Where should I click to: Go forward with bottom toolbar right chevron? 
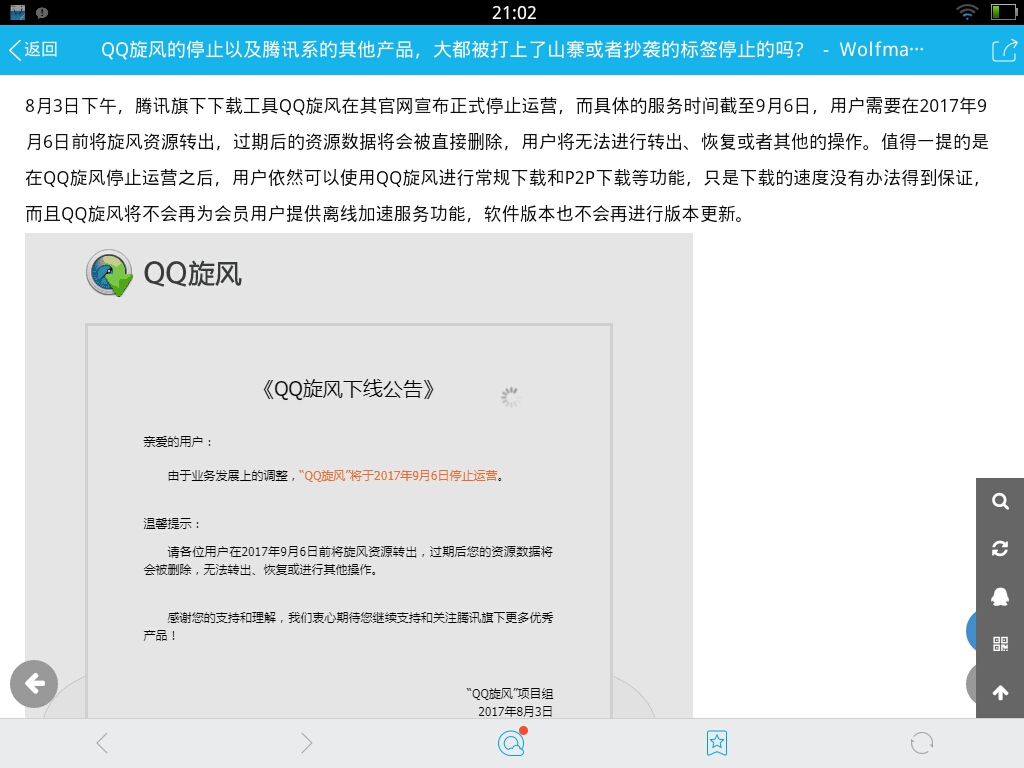tap(306, 743)
